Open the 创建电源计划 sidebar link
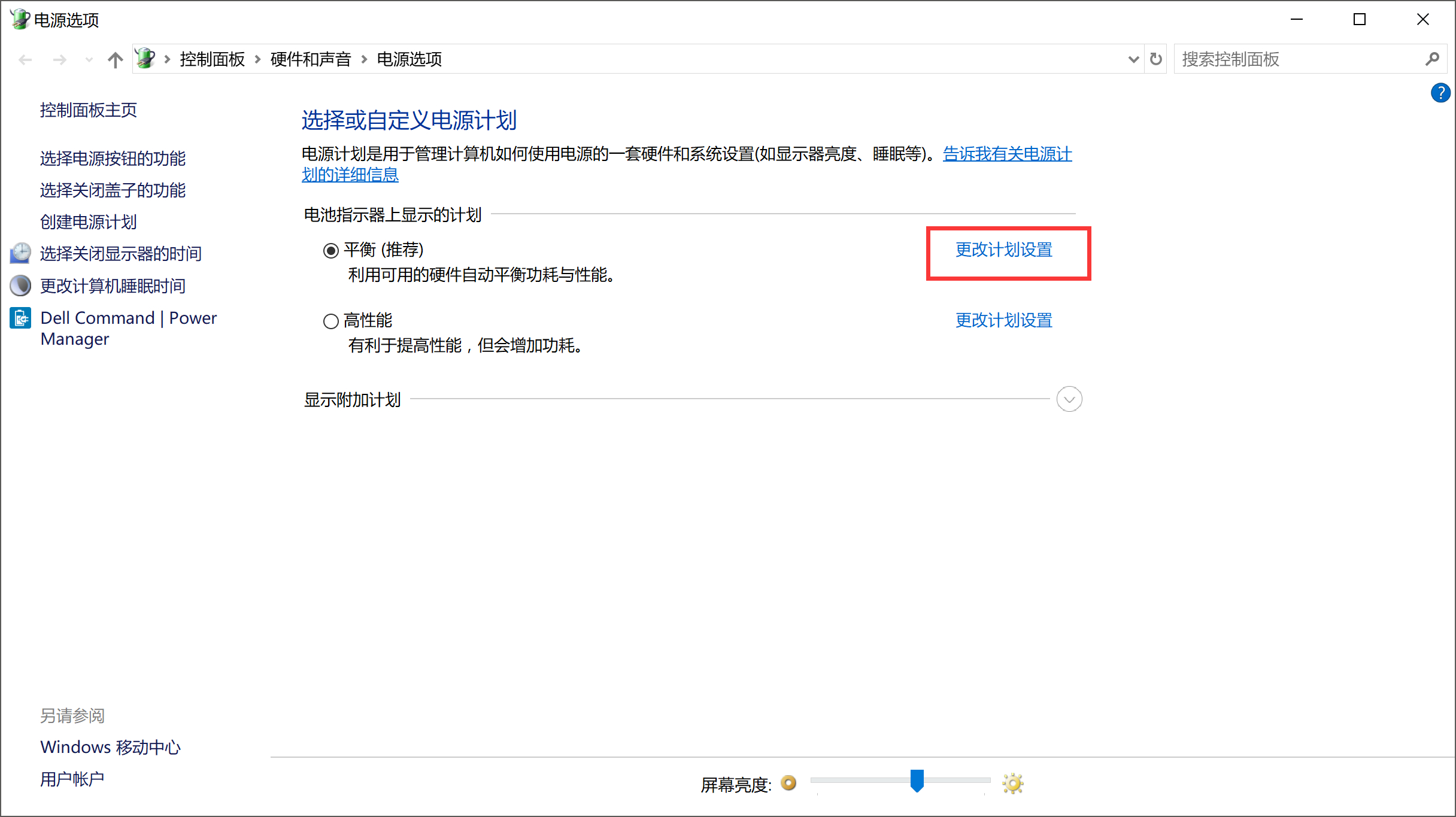 pyautogui.click(x=89, y=222)
